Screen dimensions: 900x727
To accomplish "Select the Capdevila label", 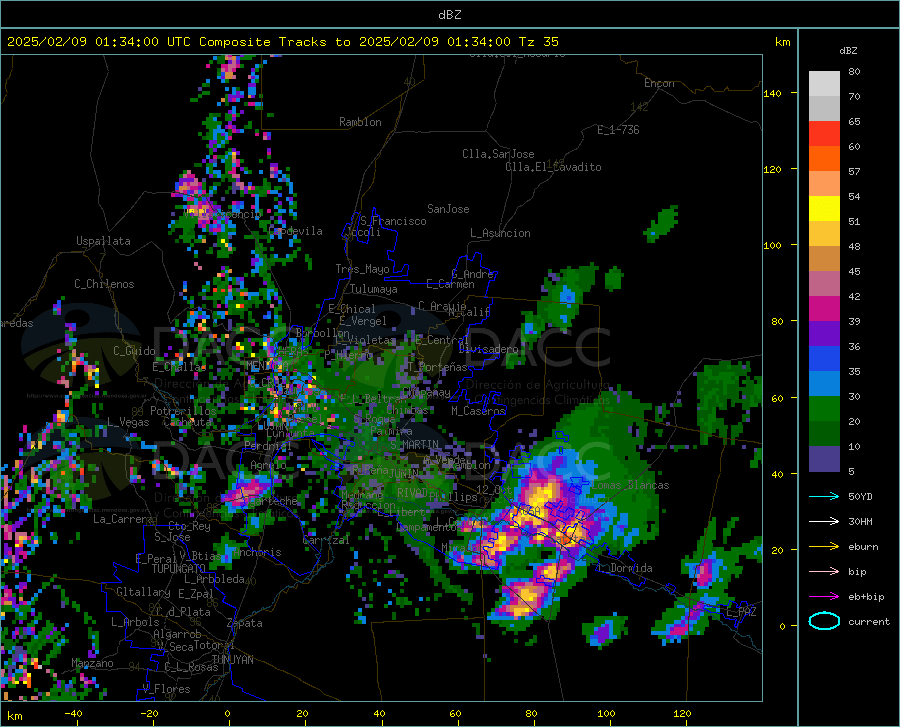I will (296, 231).
